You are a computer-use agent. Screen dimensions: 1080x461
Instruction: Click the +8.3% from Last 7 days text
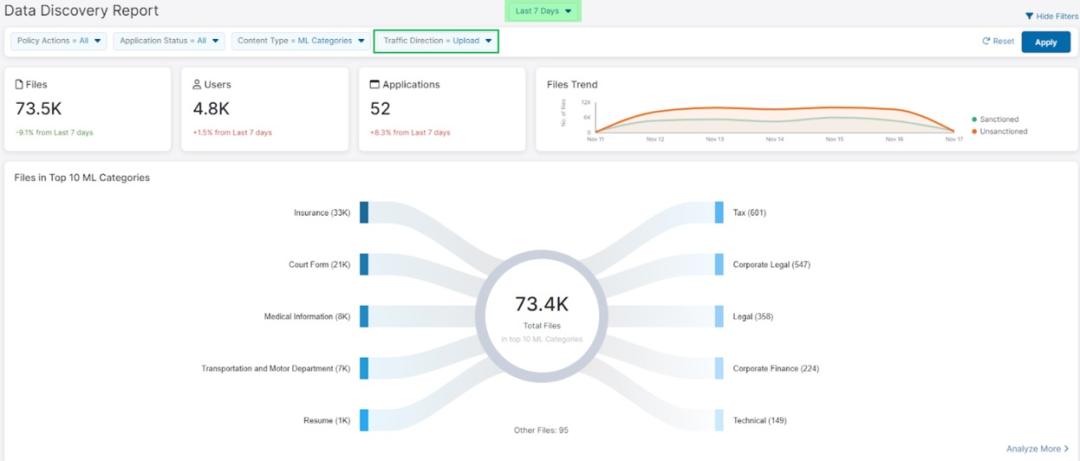tap(410, 132)
